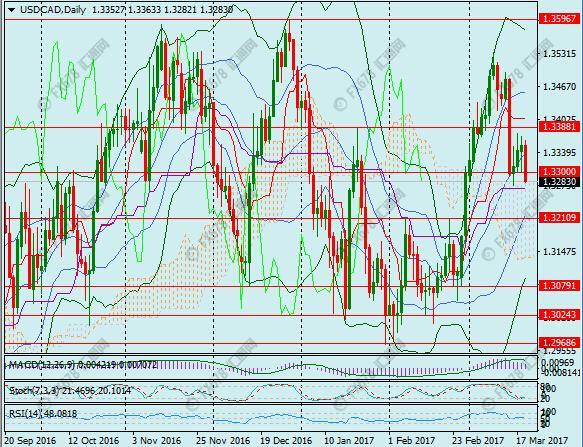Select the 1.29686 support level label

[x=560, y=343]
